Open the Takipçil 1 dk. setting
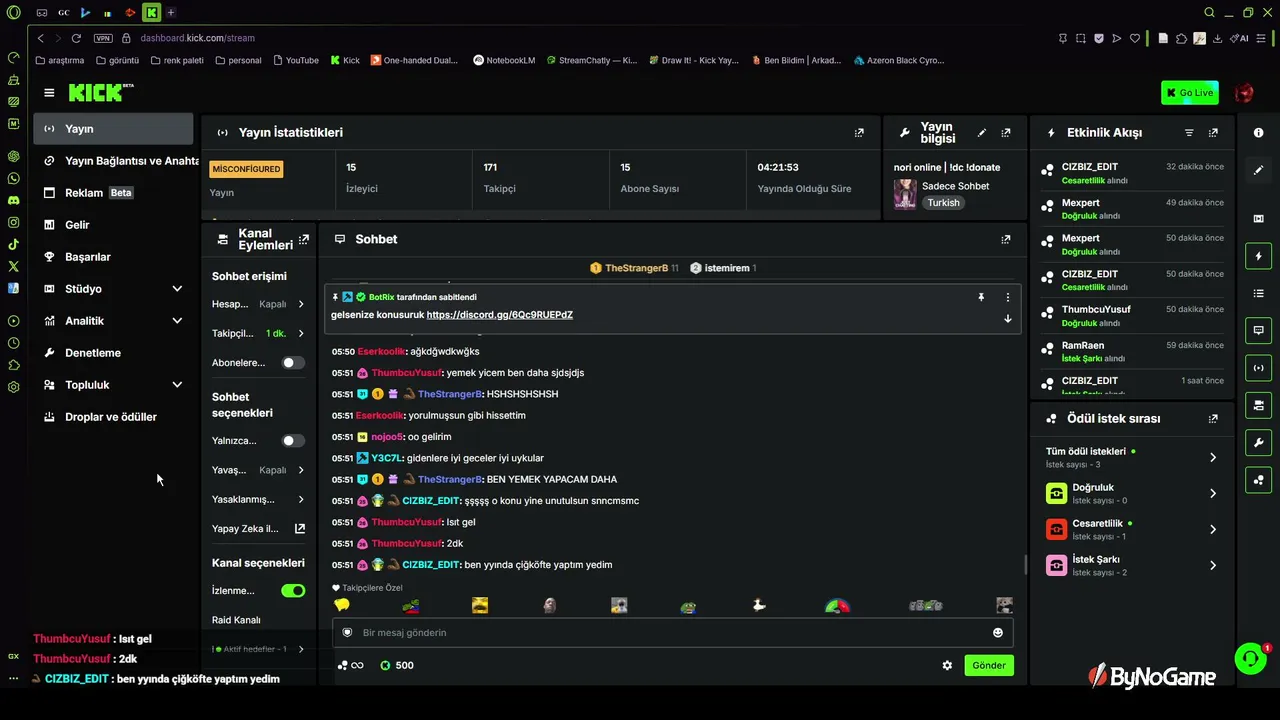1280x720 pixels. coord(258,333)
